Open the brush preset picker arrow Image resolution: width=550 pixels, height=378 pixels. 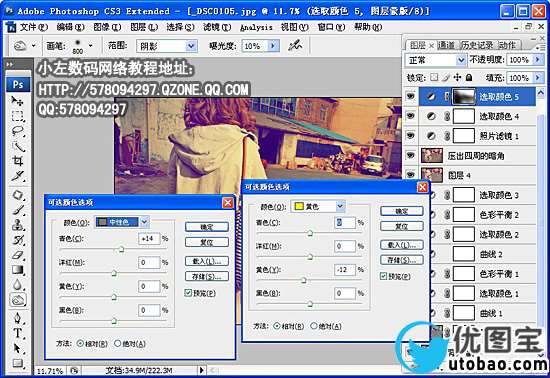pyautogui.click(x=90, y=46)
